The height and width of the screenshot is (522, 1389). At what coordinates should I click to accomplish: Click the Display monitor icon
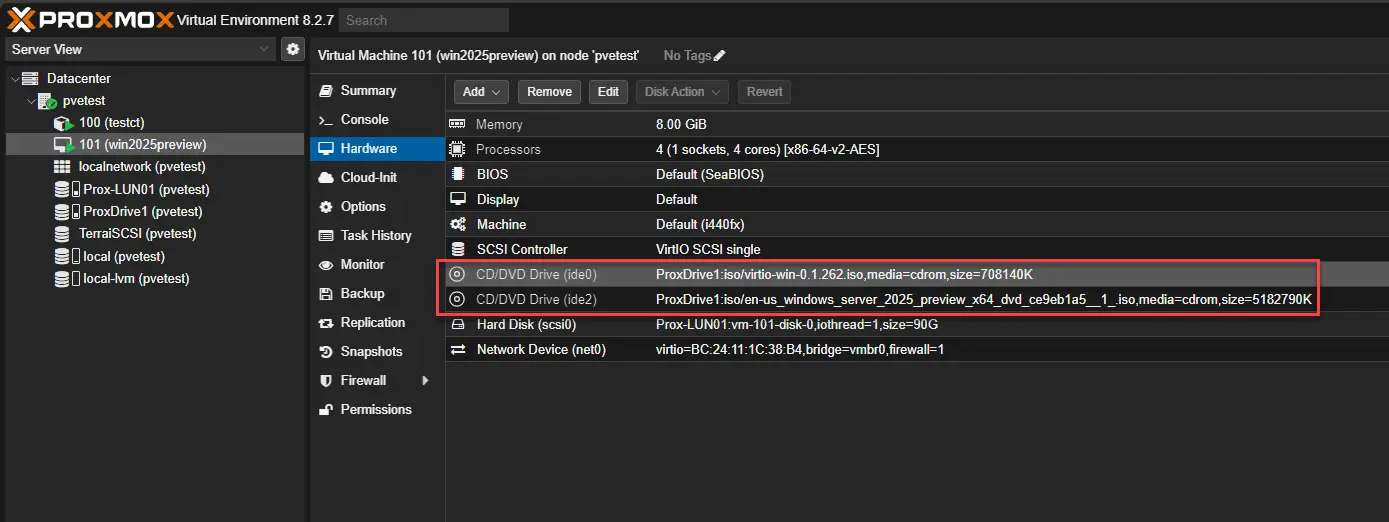pyautogui.click(x=458, y=199)
